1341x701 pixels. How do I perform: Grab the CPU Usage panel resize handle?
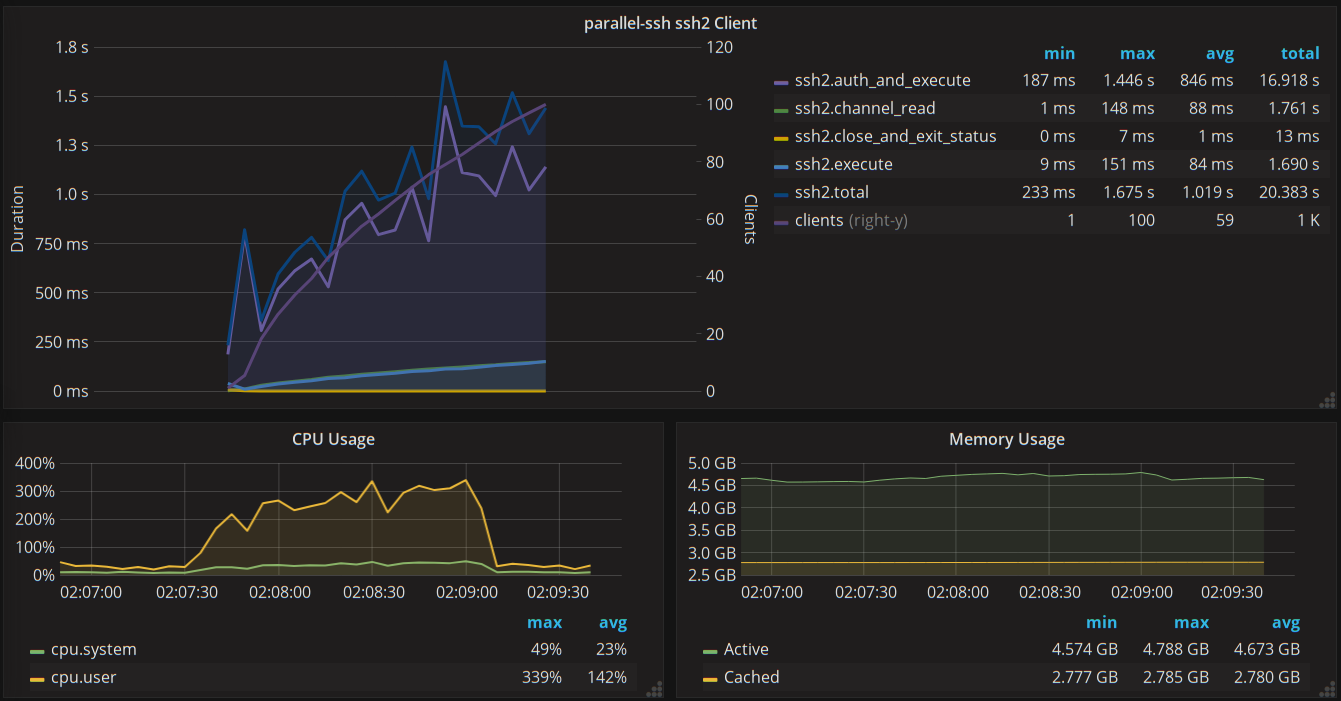pyautogui.click(x=655, y=689)
